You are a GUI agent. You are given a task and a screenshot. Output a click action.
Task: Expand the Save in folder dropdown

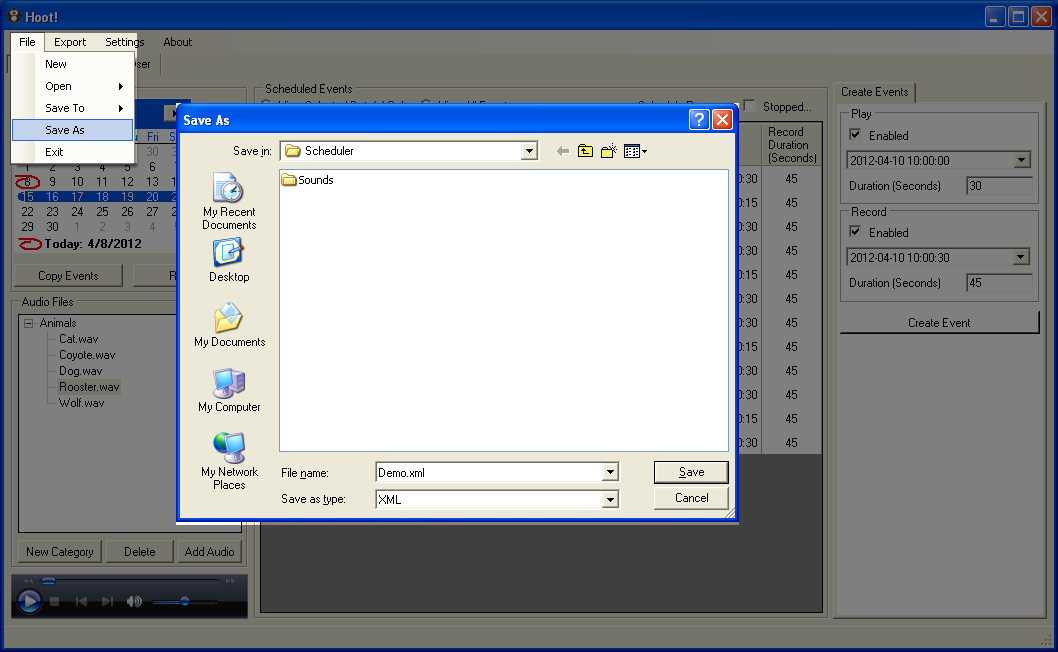(x=529, y=151)
